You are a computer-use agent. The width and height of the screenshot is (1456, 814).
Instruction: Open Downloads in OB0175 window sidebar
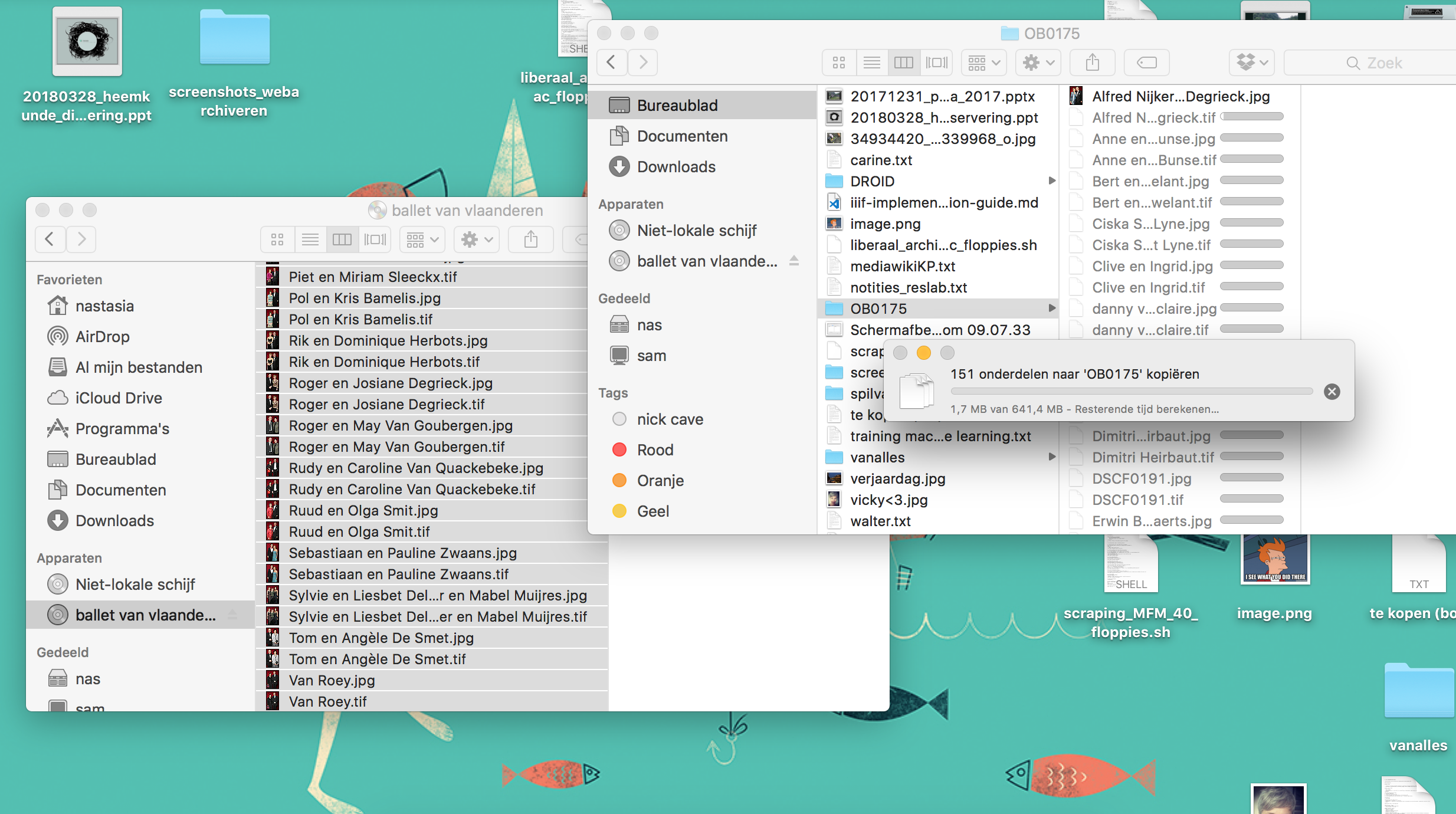(x=676, y=167)
